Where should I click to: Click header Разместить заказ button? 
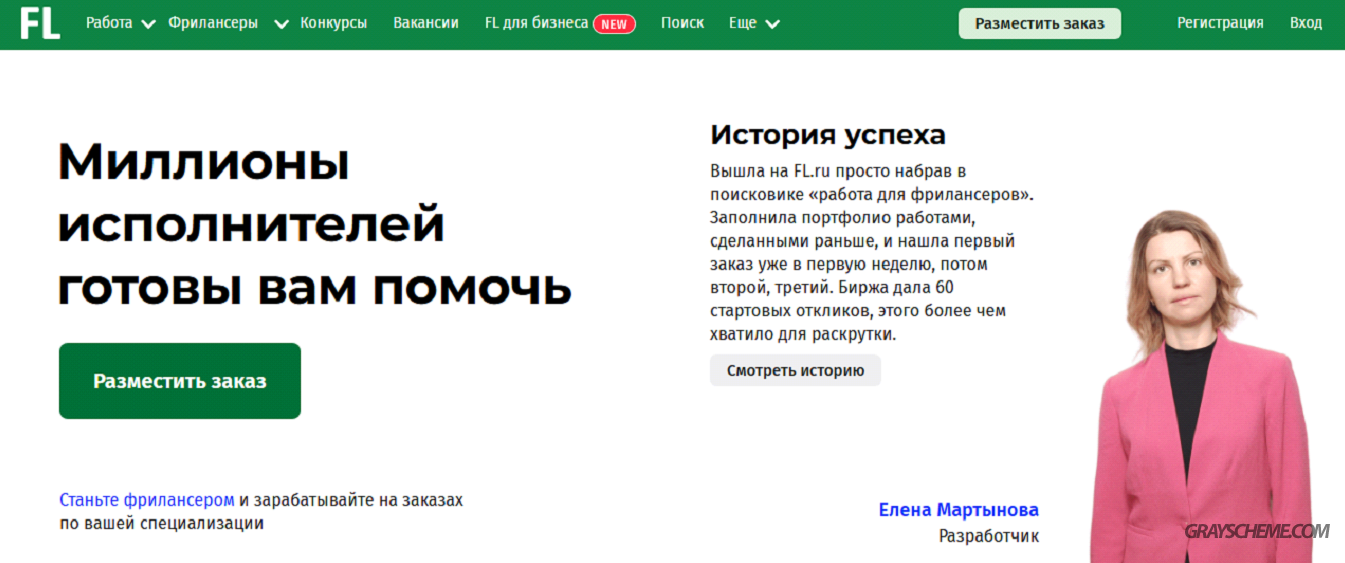1040,23
